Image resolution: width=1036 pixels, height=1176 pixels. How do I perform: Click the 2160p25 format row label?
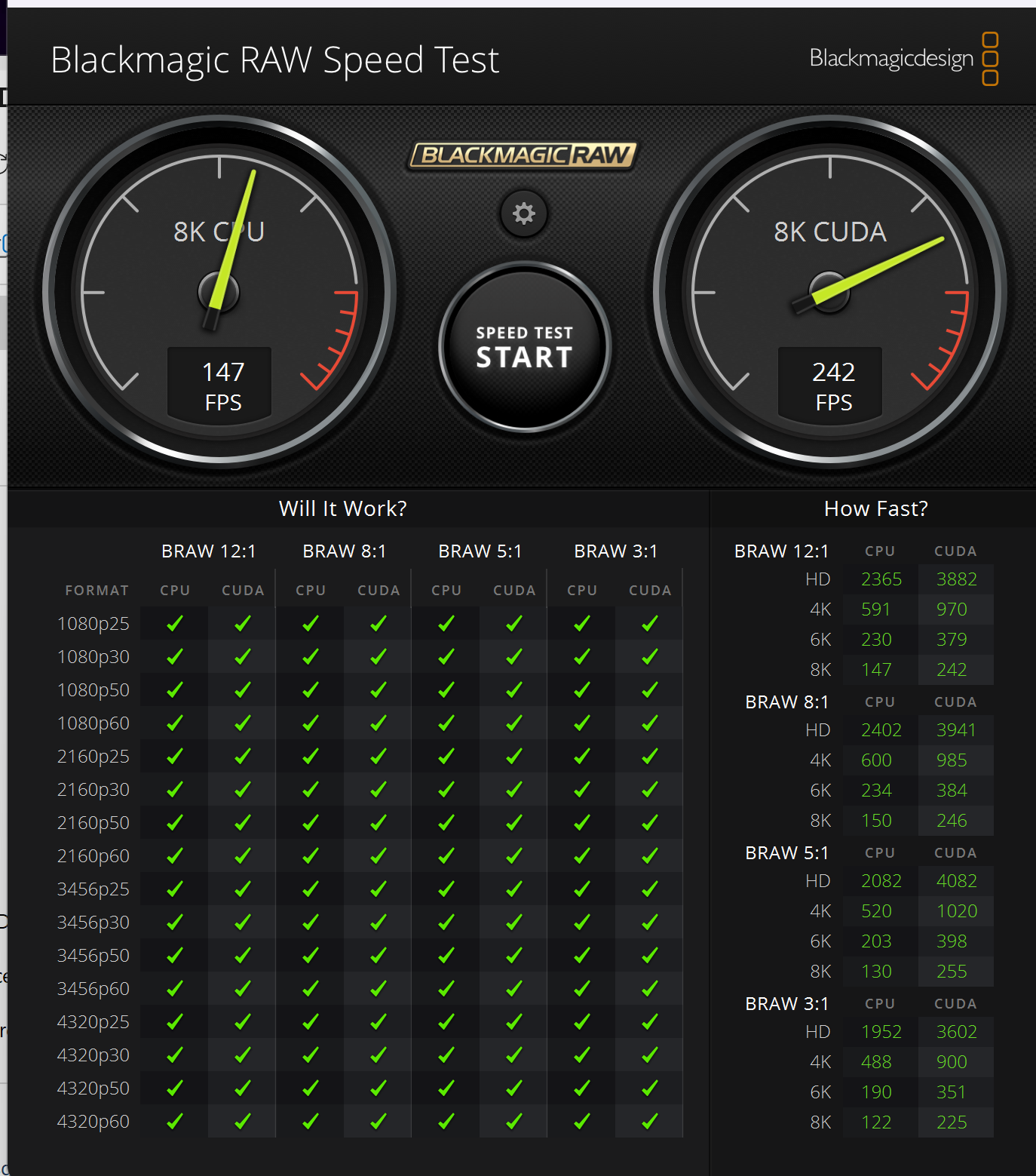coord(93,757)
